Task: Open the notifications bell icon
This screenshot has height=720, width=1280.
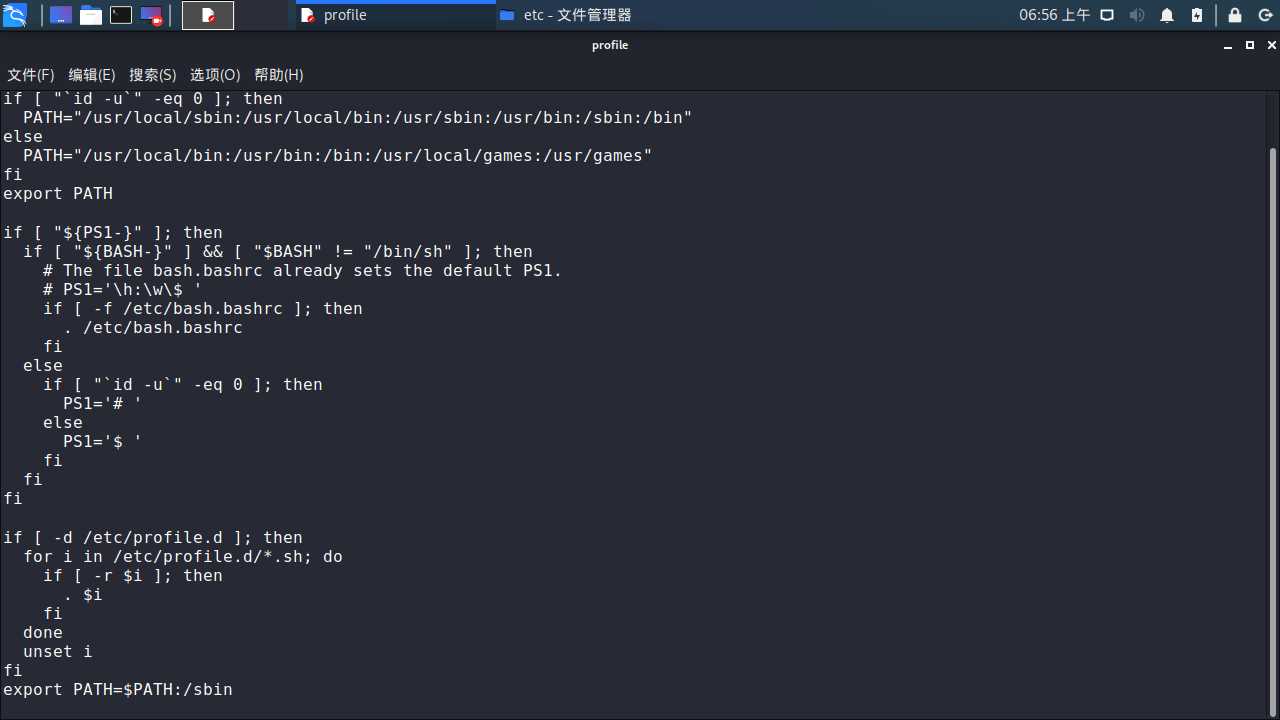Action: 1167,15
